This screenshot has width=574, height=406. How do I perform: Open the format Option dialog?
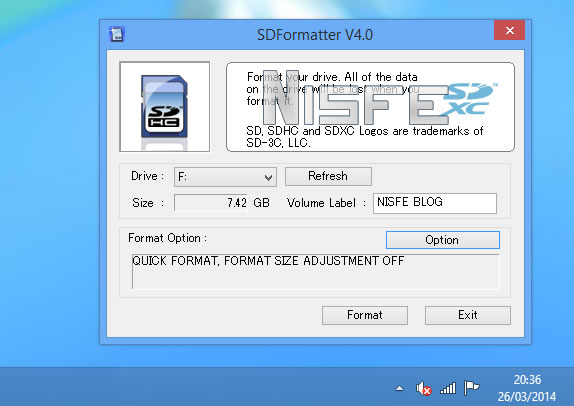coord(443,240)
